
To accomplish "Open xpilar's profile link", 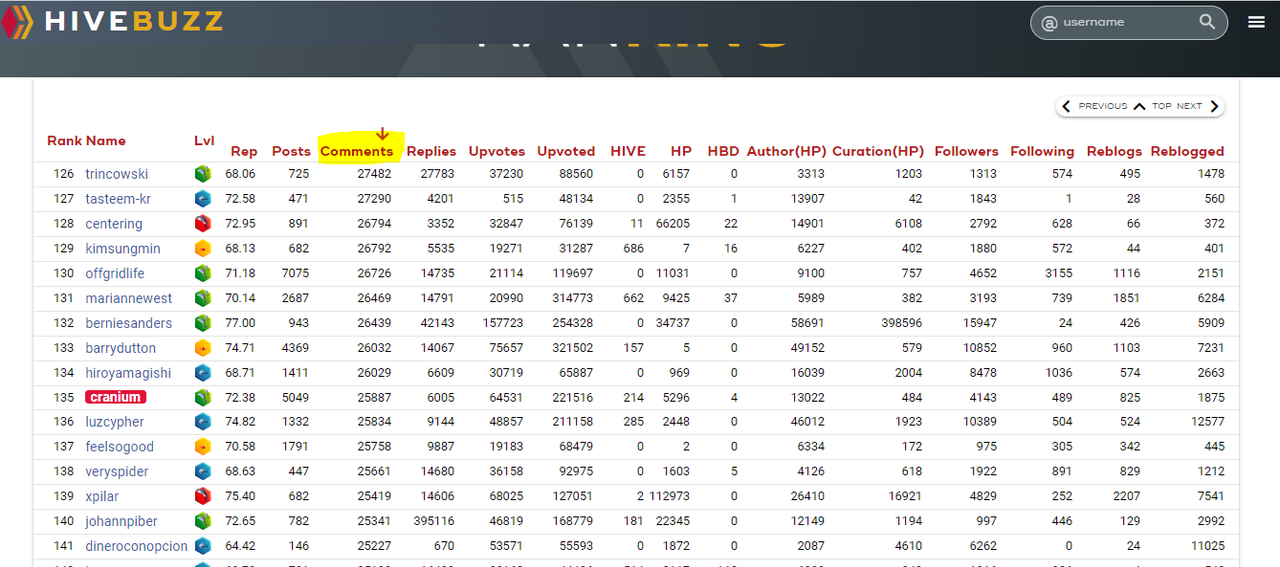I will click(x=103, y=497).
